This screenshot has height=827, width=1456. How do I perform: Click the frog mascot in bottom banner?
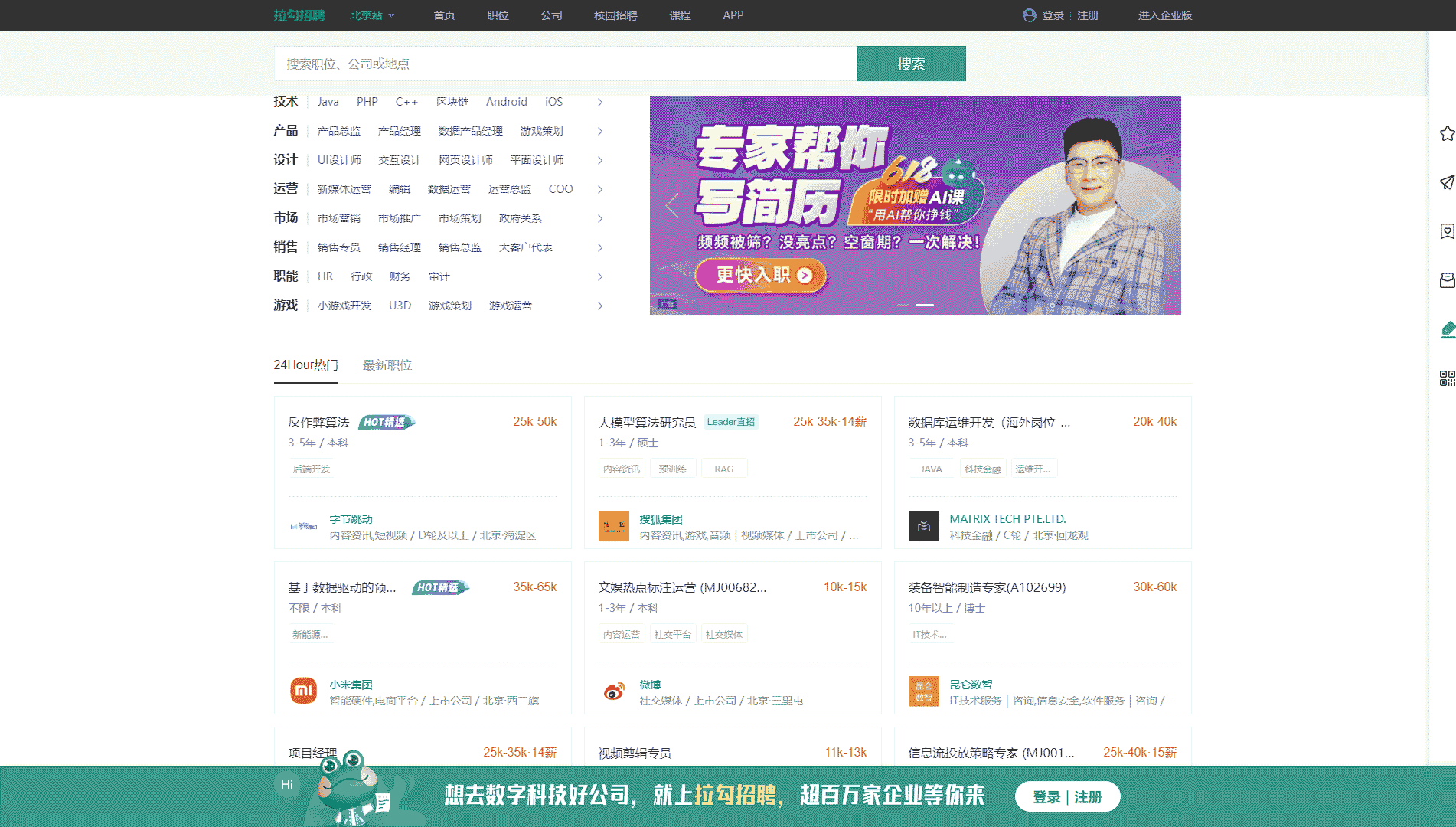[x=354, y=789]
